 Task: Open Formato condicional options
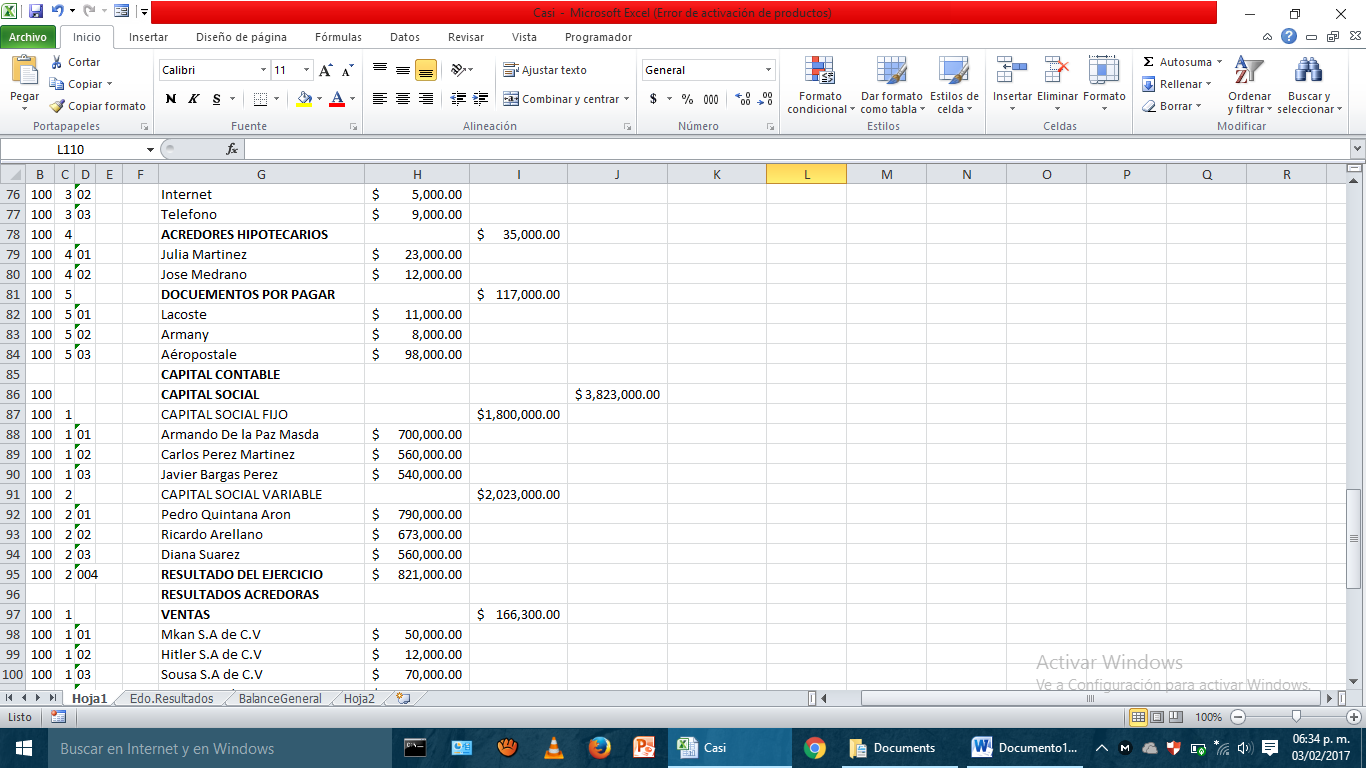click(x=821, y=84)
